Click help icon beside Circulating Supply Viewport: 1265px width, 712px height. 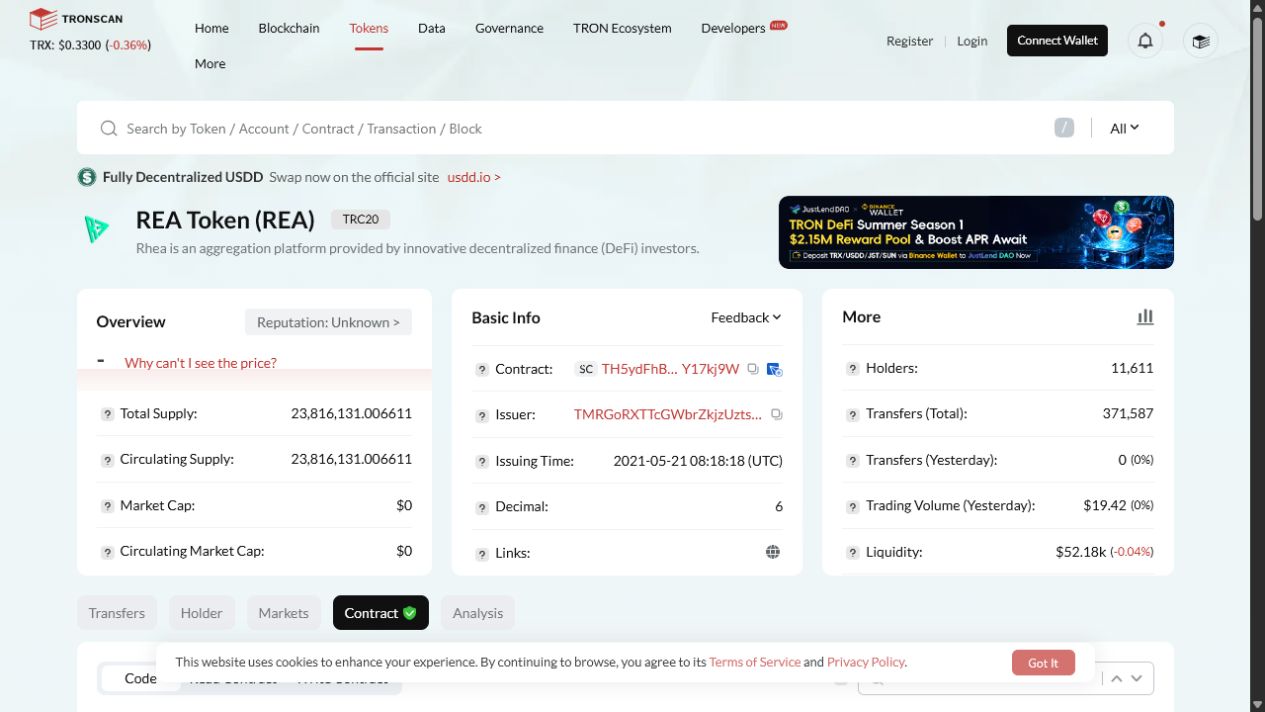point(107,460)
